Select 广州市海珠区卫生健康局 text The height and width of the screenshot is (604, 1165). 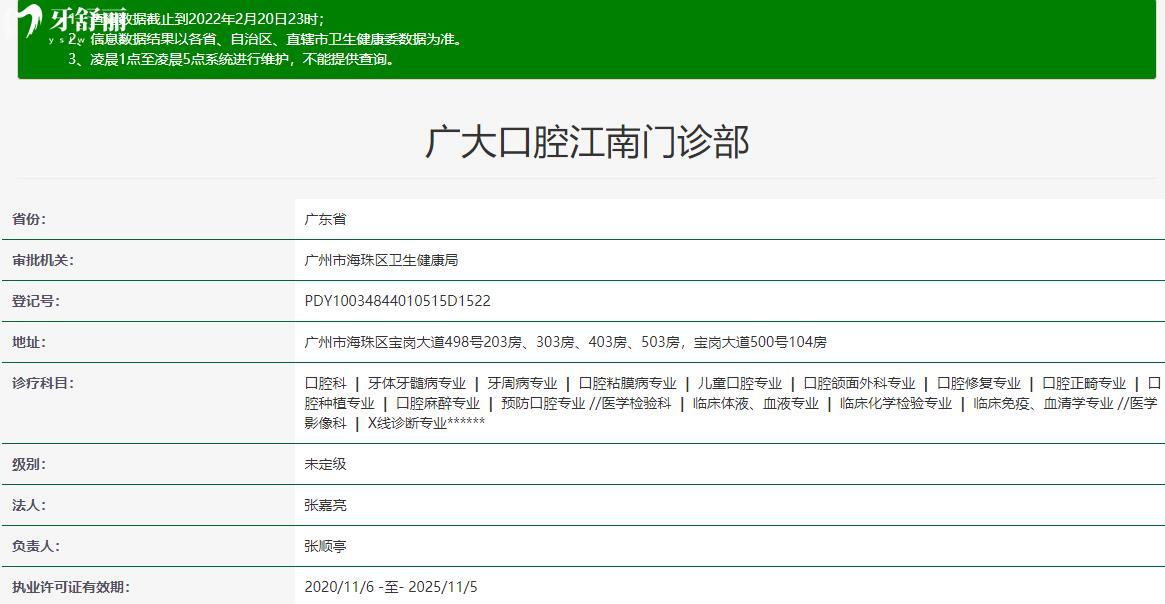pyautogui.click(x=381, y=260)
